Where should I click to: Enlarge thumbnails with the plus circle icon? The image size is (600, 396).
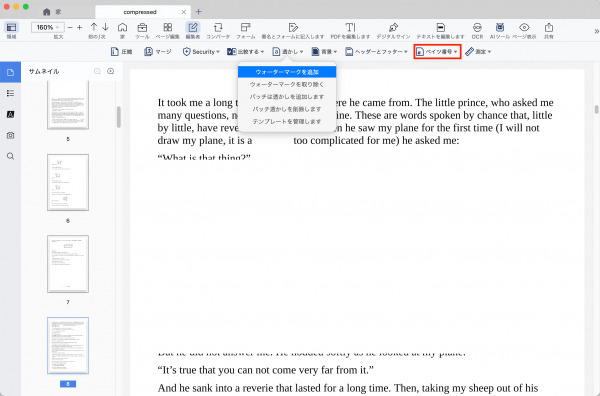tap(111, 71)
